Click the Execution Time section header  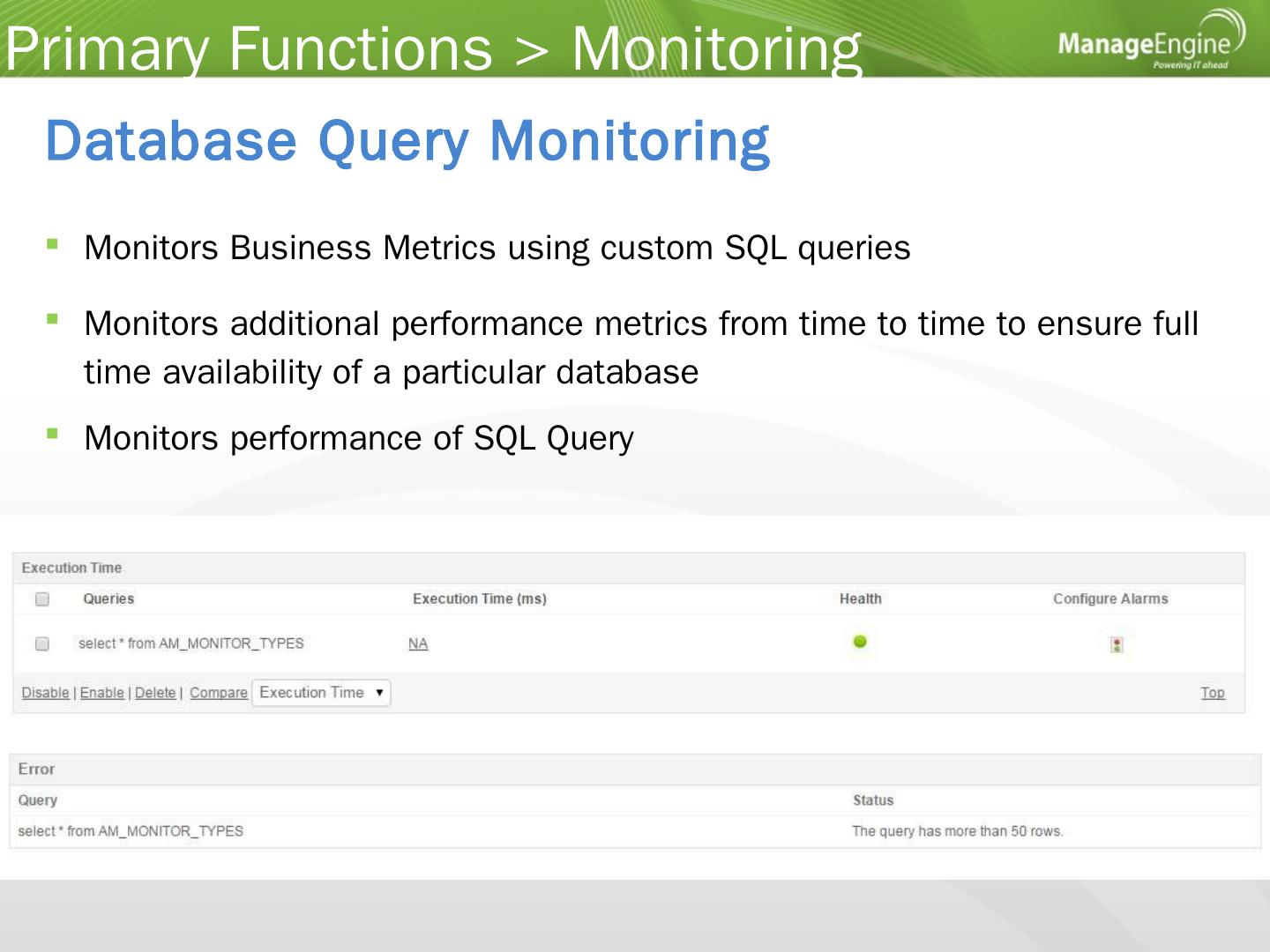pos(71,568)
